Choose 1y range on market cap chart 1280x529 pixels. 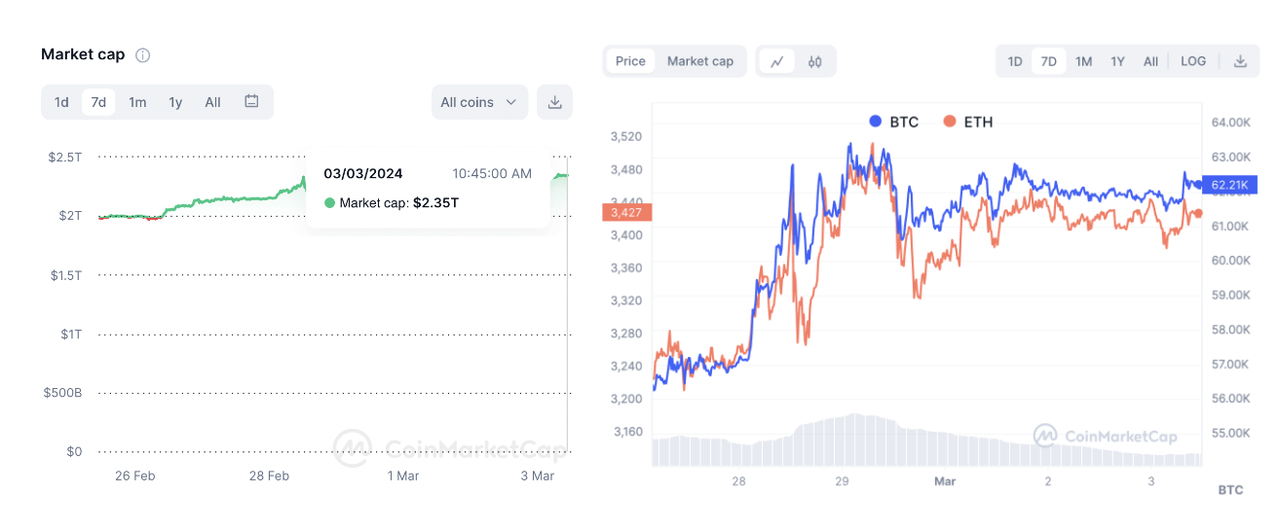tap(175, 102)
